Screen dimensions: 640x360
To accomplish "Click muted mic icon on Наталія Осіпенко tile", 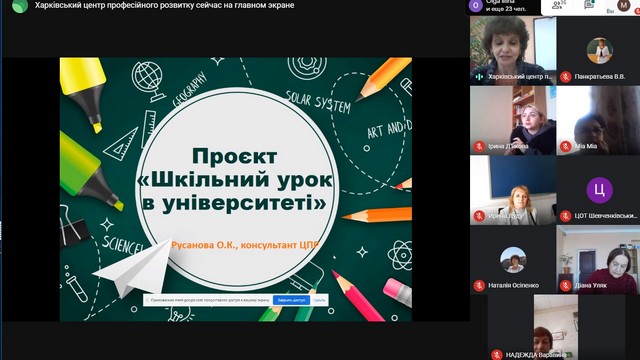I will (479, 285).
